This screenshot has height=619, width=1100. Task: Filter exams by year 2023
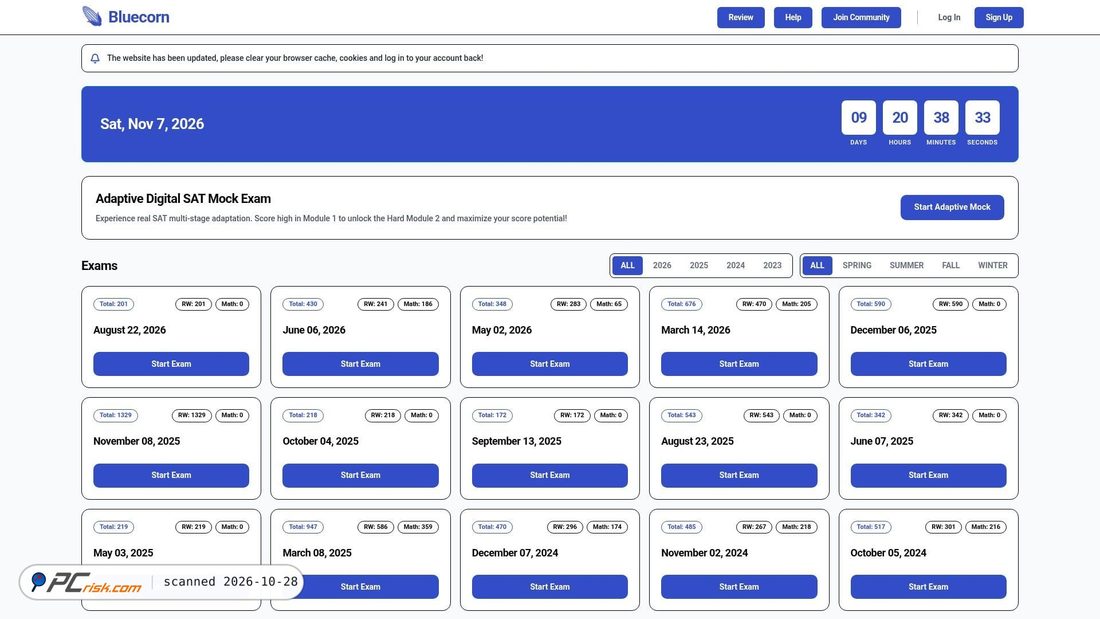point(772,265)
